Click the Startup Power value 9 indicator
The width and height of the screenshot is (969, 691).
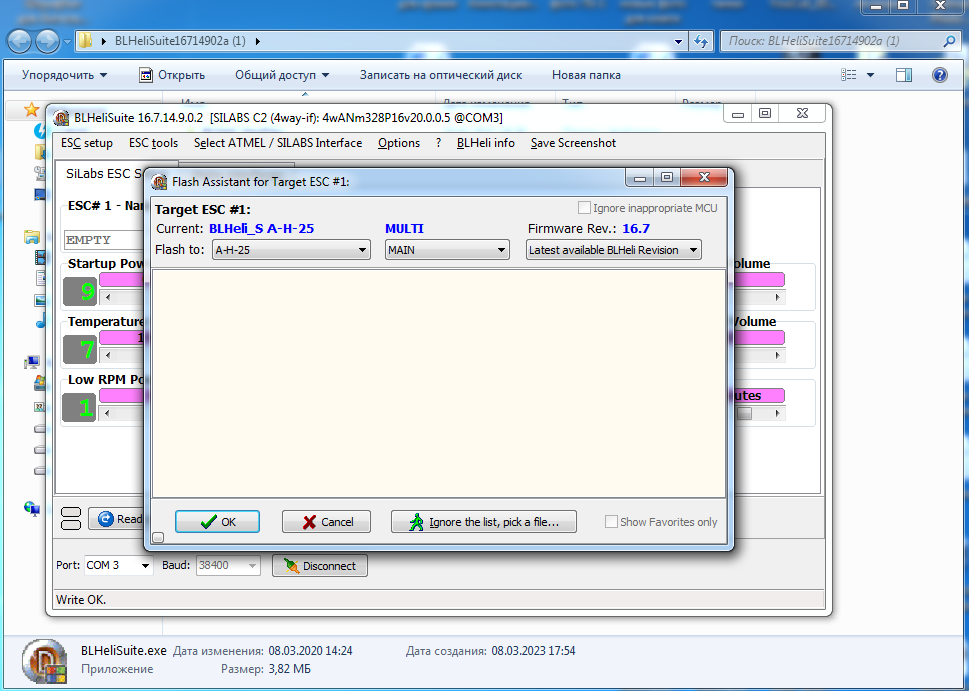tap(80, 292)
